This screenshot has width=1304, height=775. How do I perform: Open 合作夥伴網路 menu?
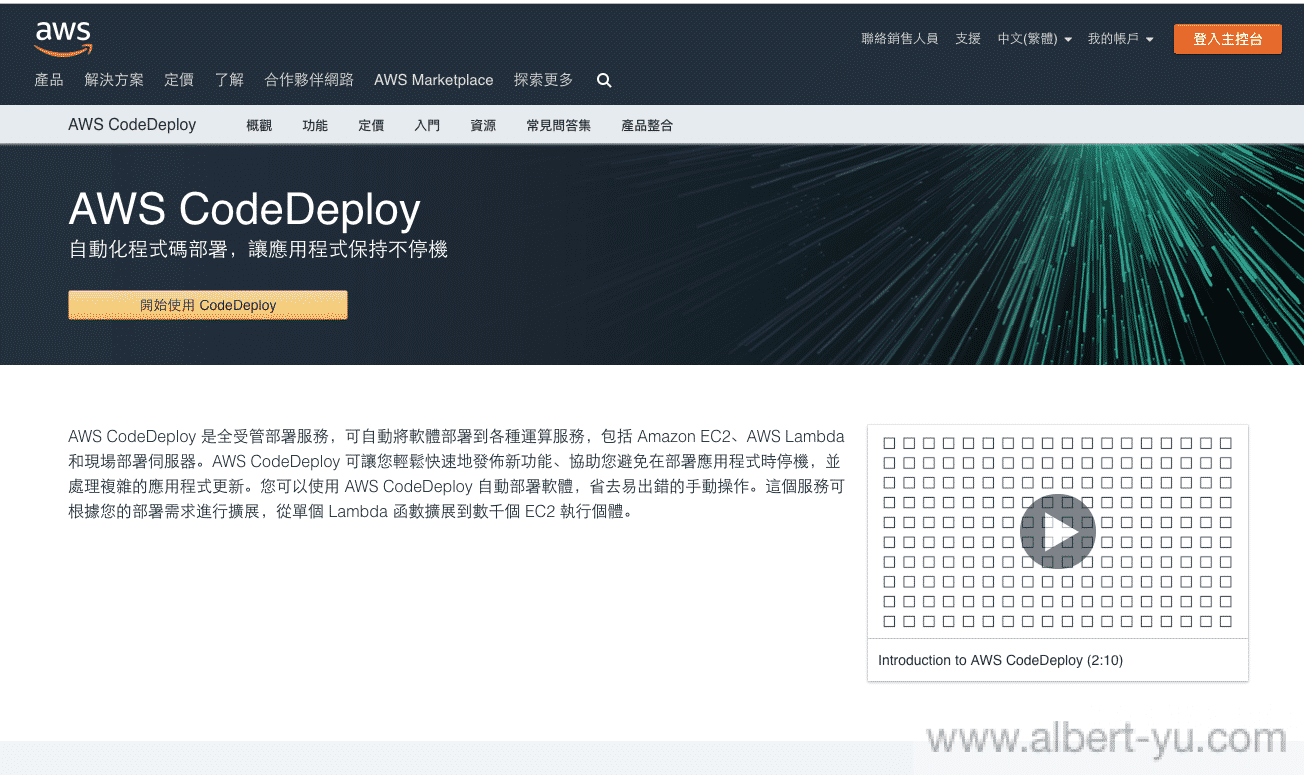(x=309, y=80)
